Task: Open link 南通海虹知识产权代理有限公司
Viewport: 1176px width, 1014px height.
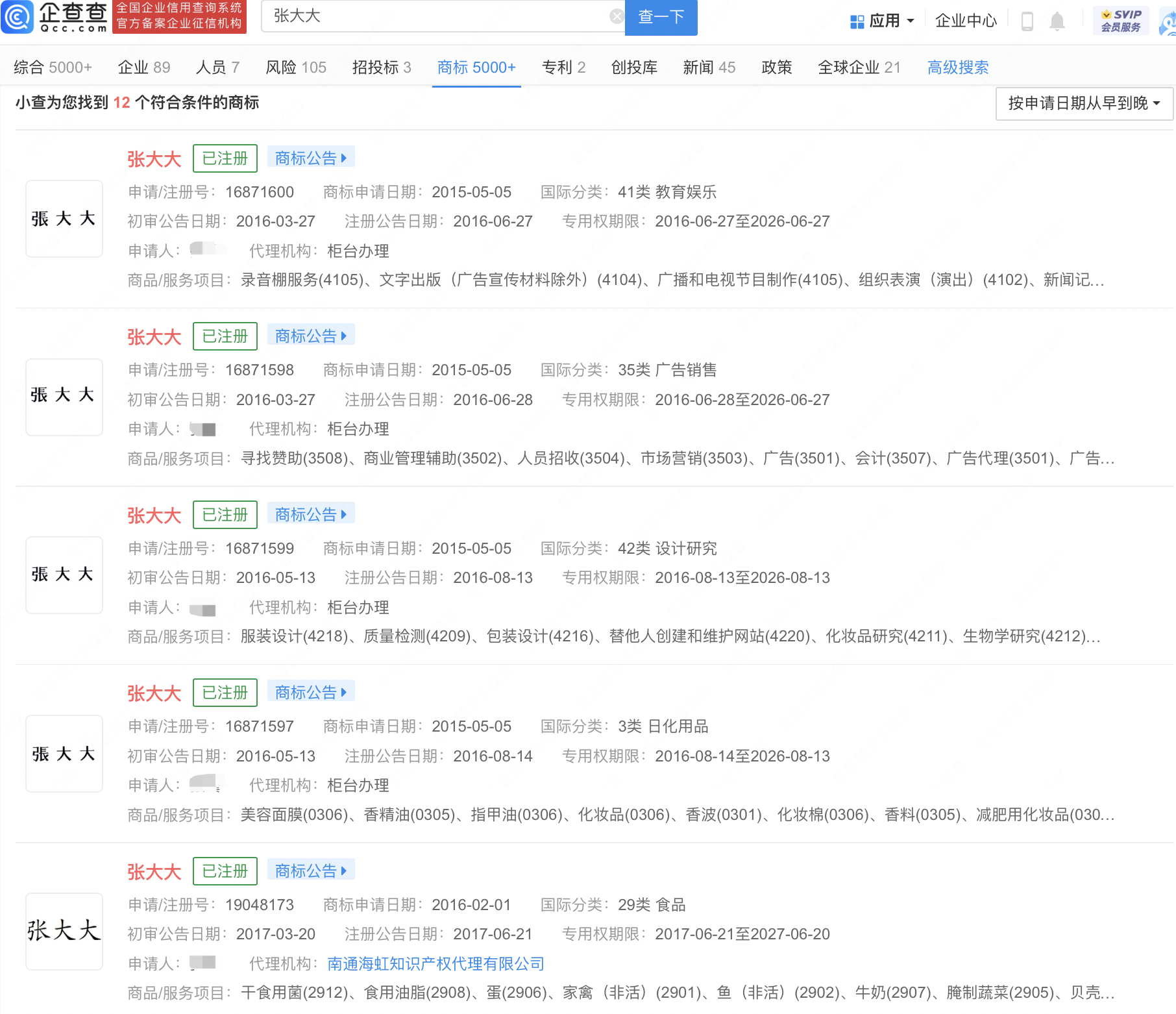Action: (435, 963)
